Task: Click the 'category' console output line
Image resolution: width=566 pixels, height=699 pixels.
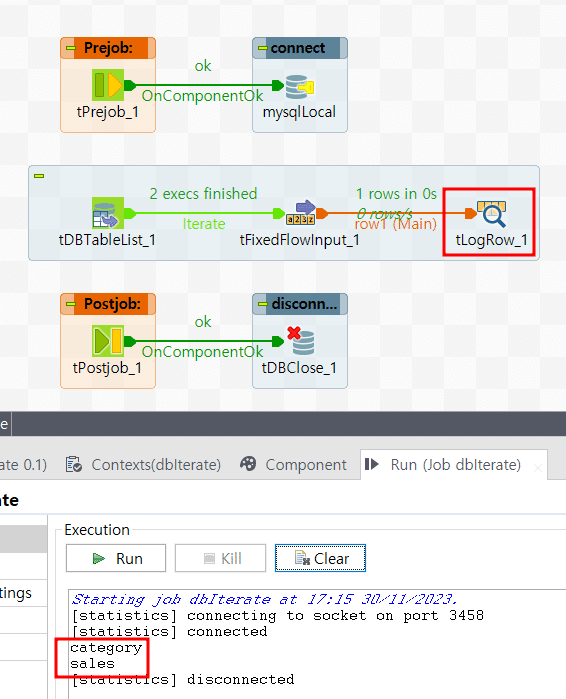Action: click(106, 648)
